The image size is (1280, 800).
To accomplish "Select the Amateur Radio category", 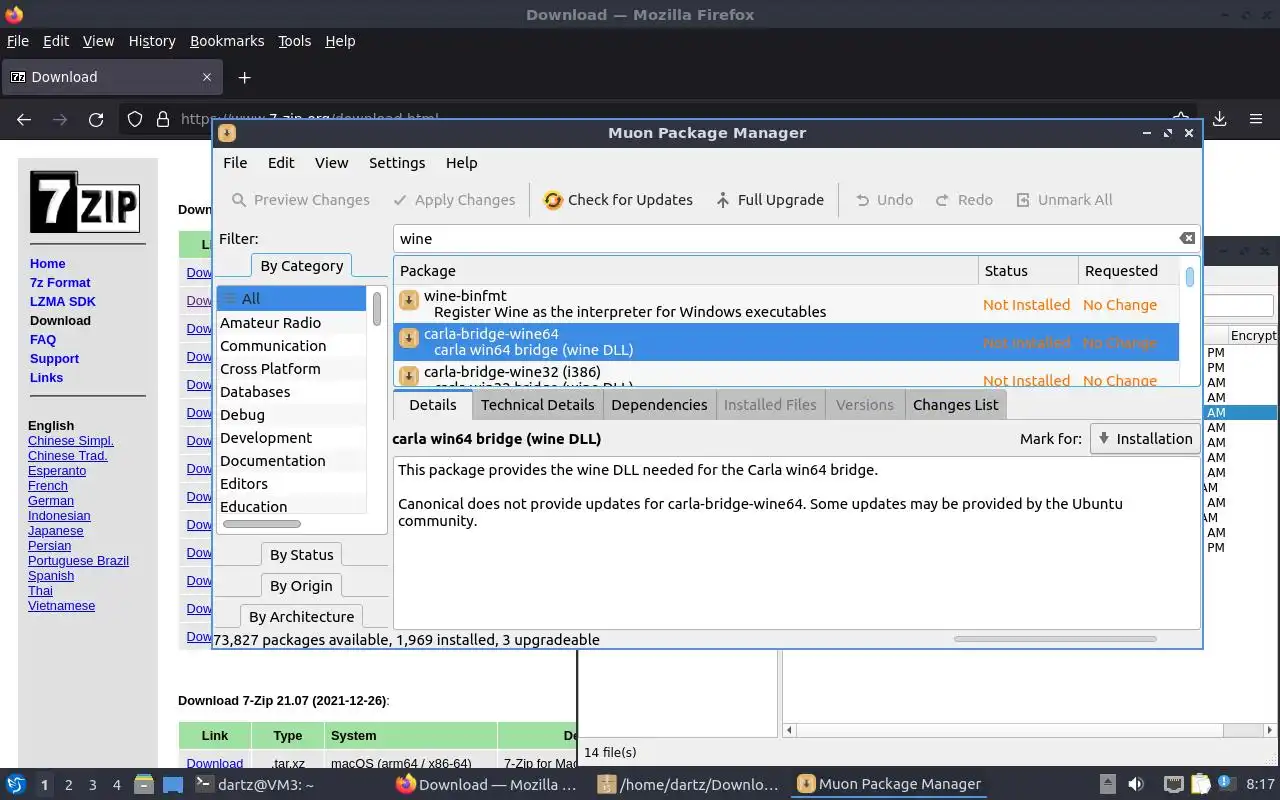I will (291, 322).
